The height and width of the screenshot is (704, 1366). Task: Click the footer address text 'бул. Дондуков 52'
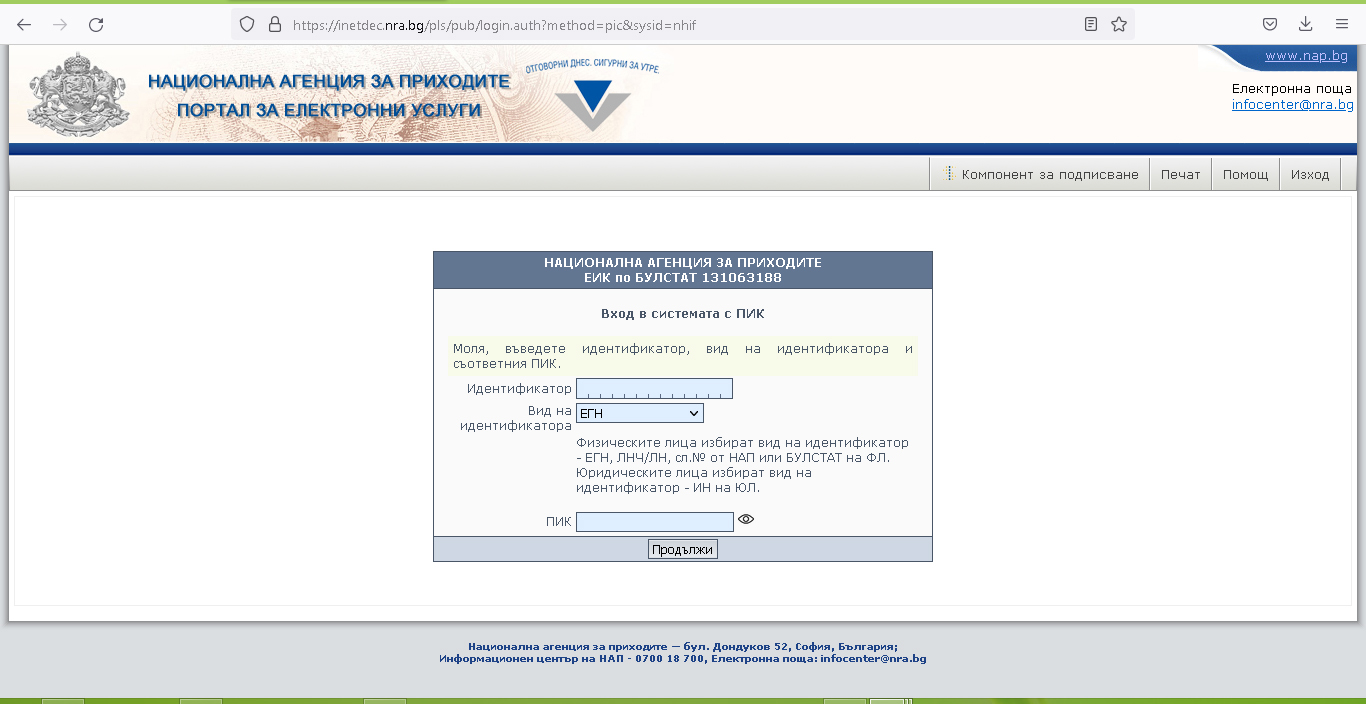pos(738,646)
